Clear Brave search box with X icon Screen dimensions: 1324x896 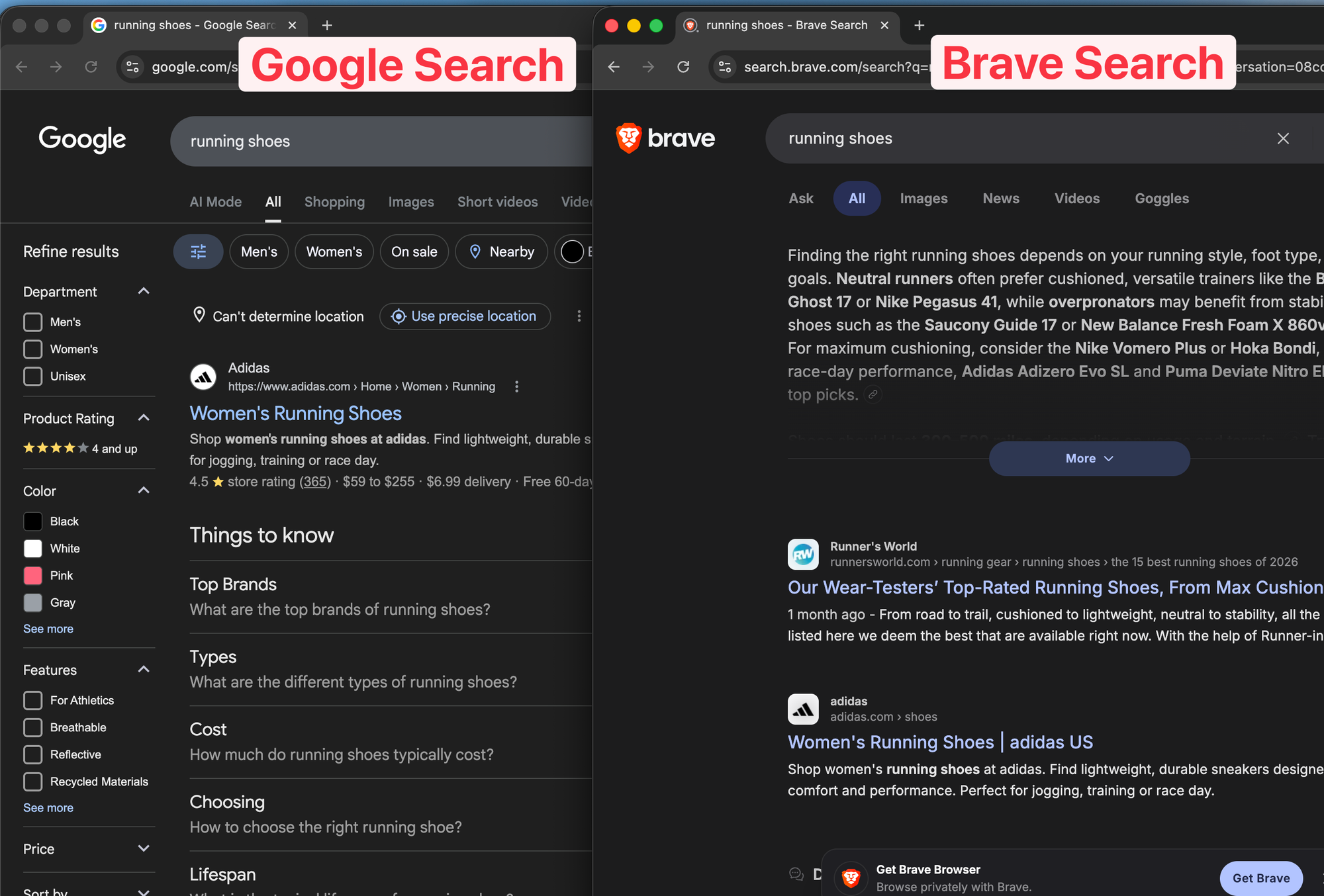pos(1282,138)
